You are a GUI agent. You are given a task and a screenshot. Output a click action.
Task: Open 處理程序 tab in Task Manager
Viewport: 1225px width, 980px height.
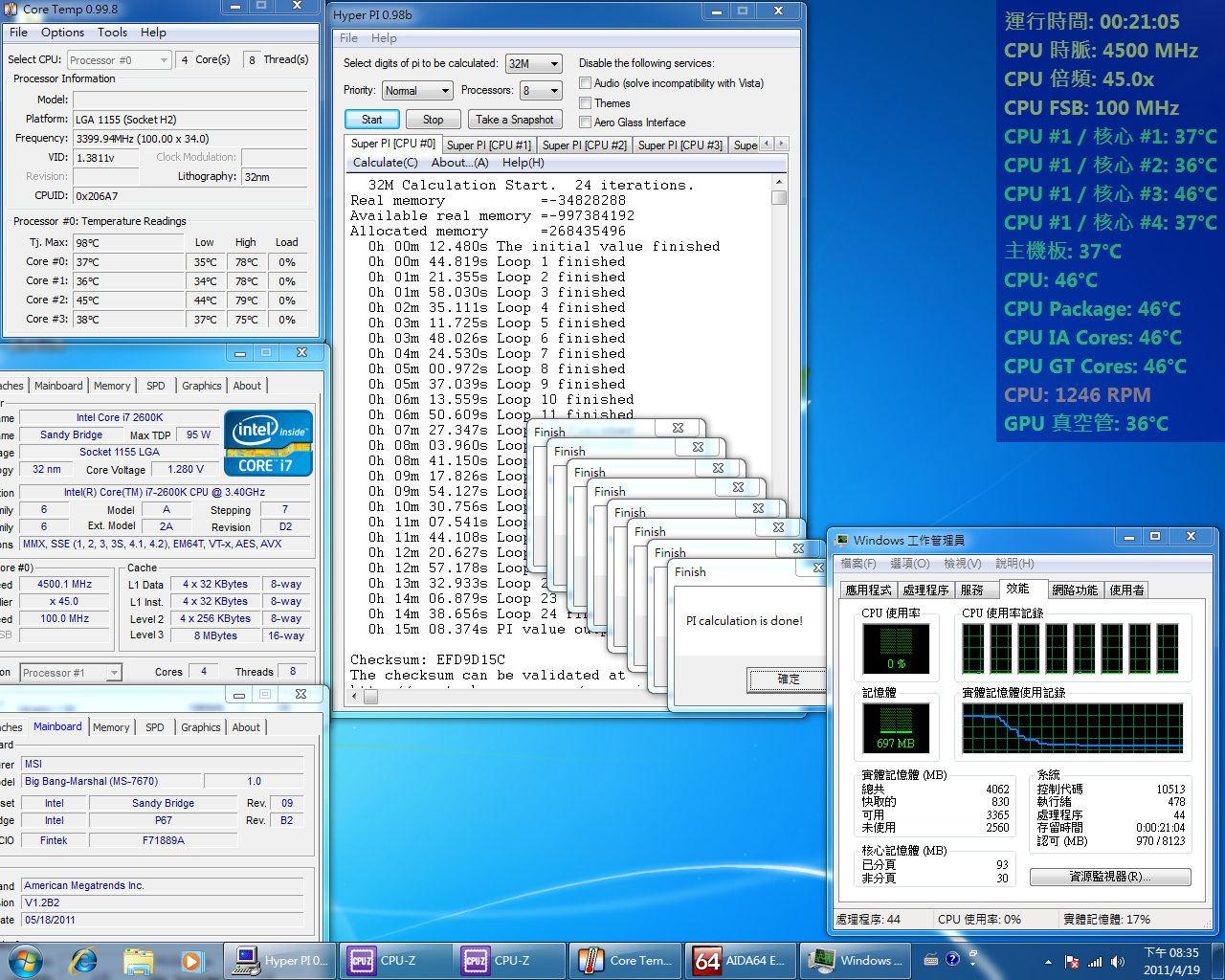click(x=925, y=590)
